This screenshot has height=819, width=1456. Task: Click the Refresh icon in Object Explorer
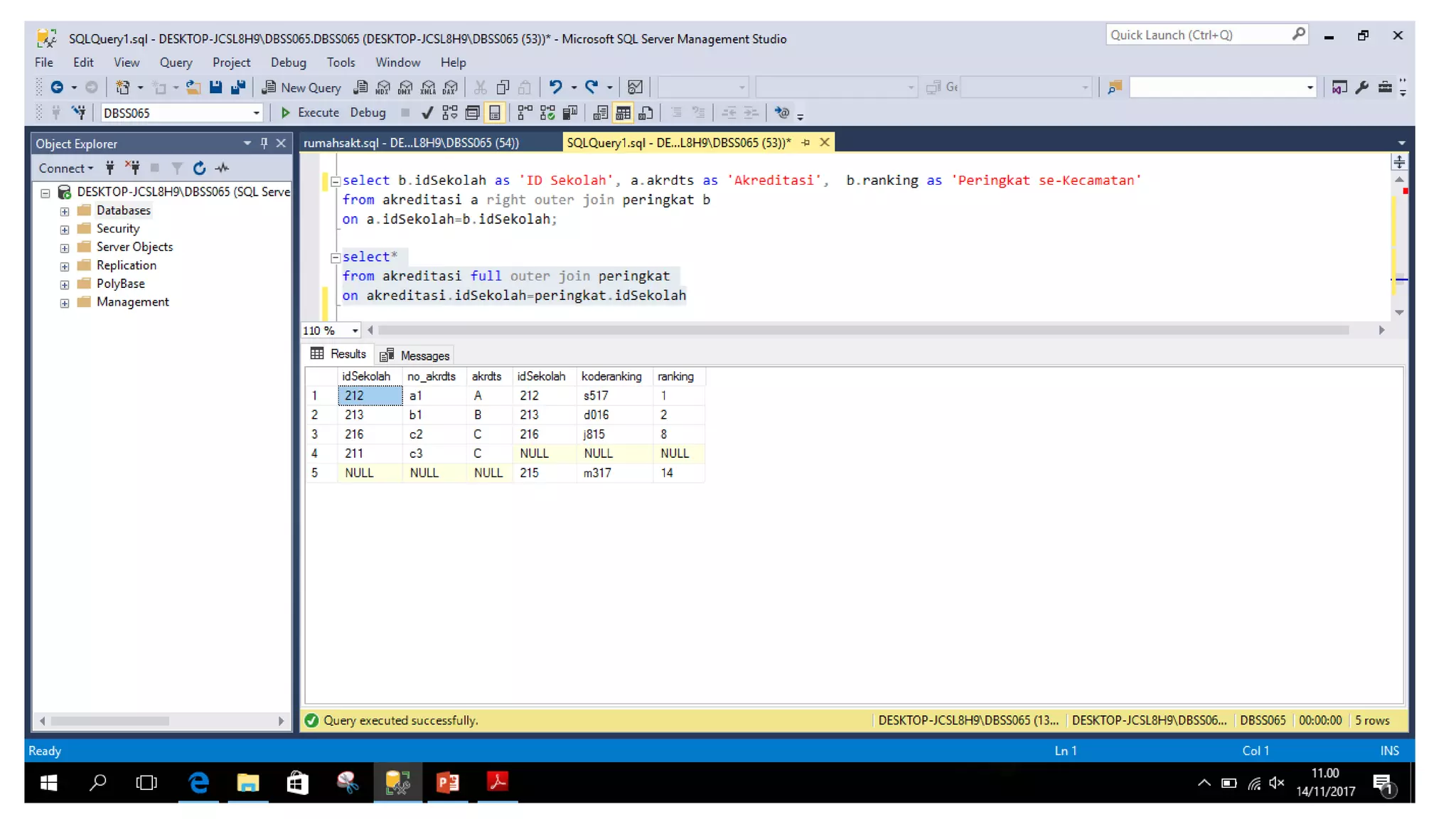pyautogui.click(x=199, y=168)
